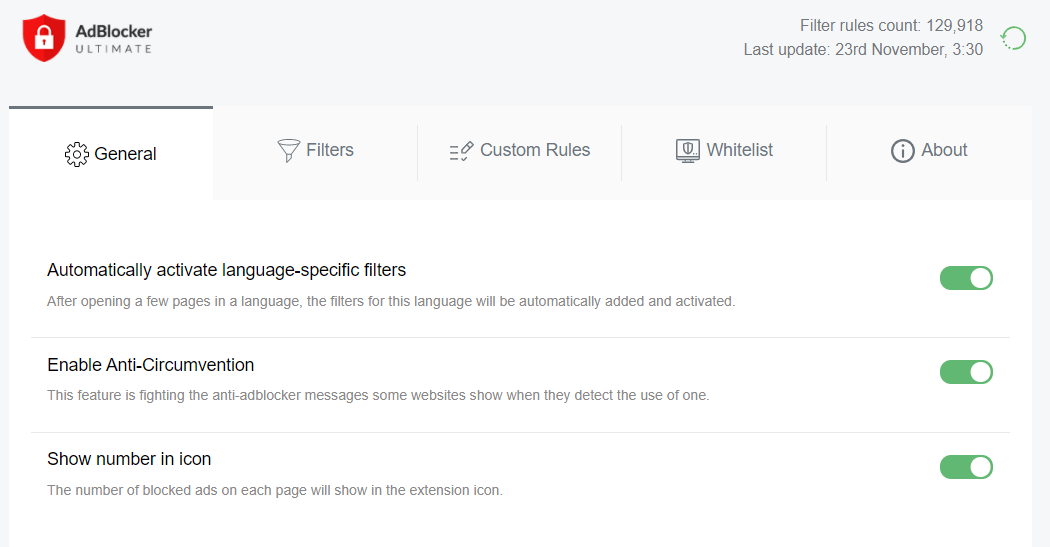Click the 'Show number in icon' title

click(129, 459)
